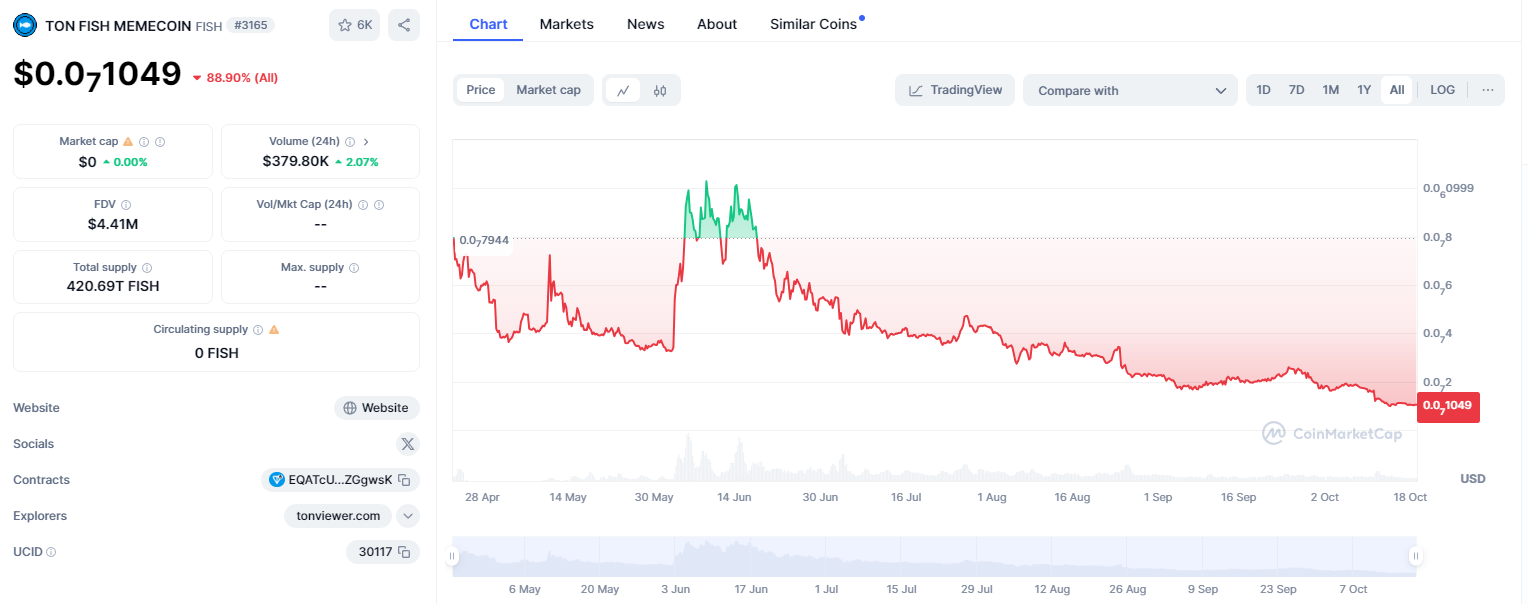Screen dimensions: 1528x604
Task: Expand the explorers list chevron
Action: point(408,516)
